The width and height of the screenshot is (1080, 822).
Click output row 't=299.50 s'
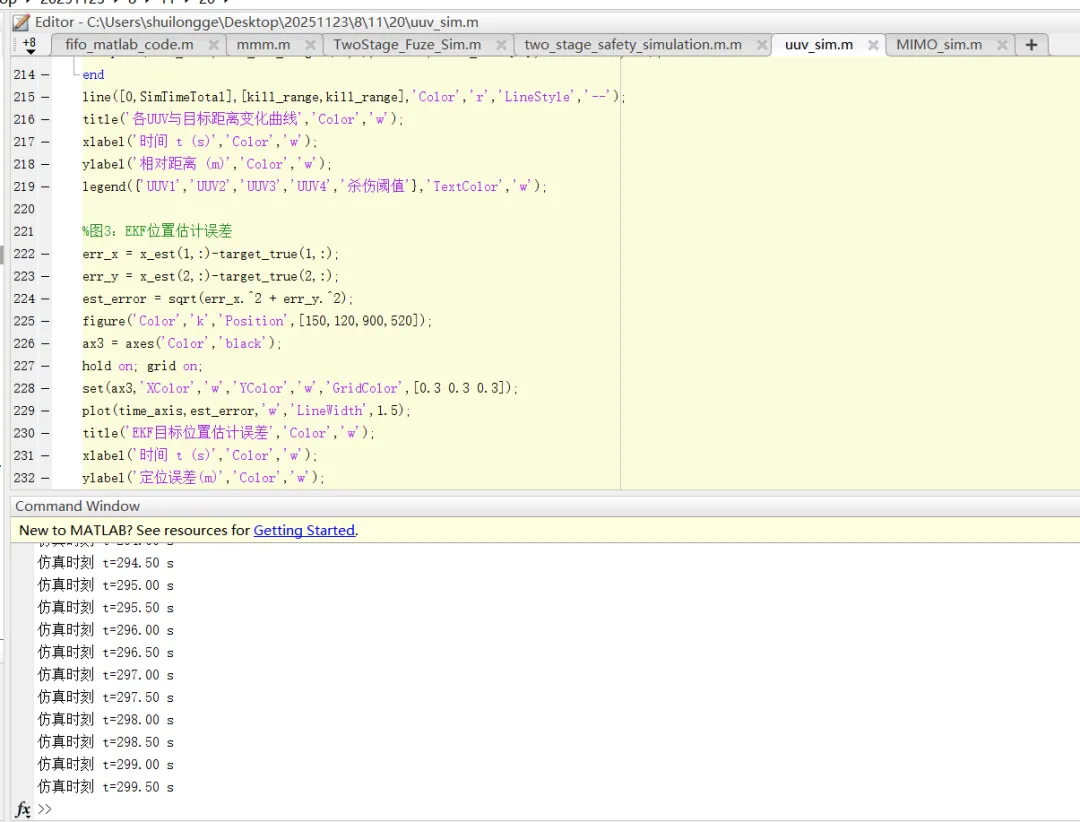[105, 787]
